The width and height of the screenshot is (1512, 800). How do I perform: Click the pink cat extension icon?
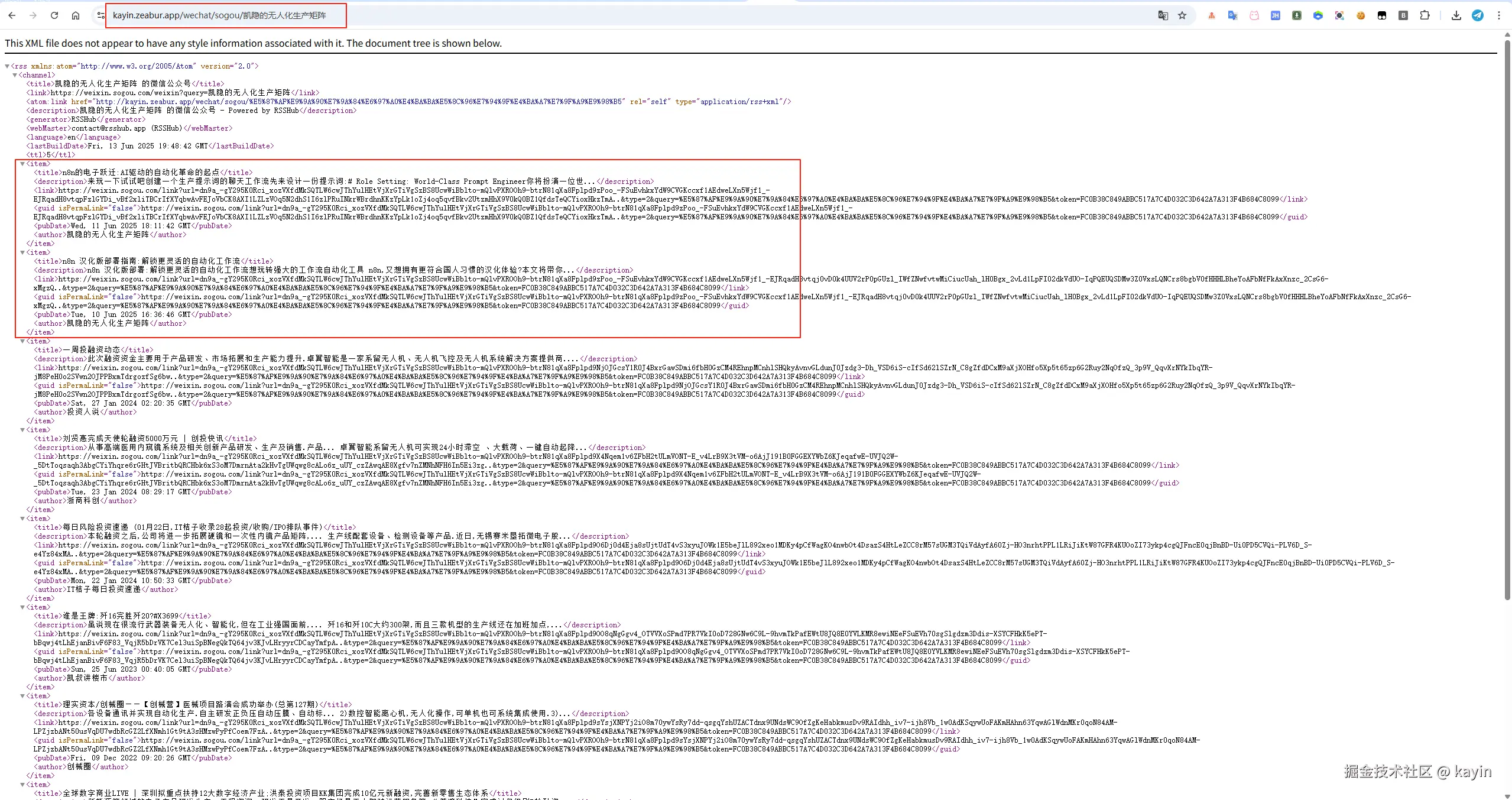(x=1254, y=15)
